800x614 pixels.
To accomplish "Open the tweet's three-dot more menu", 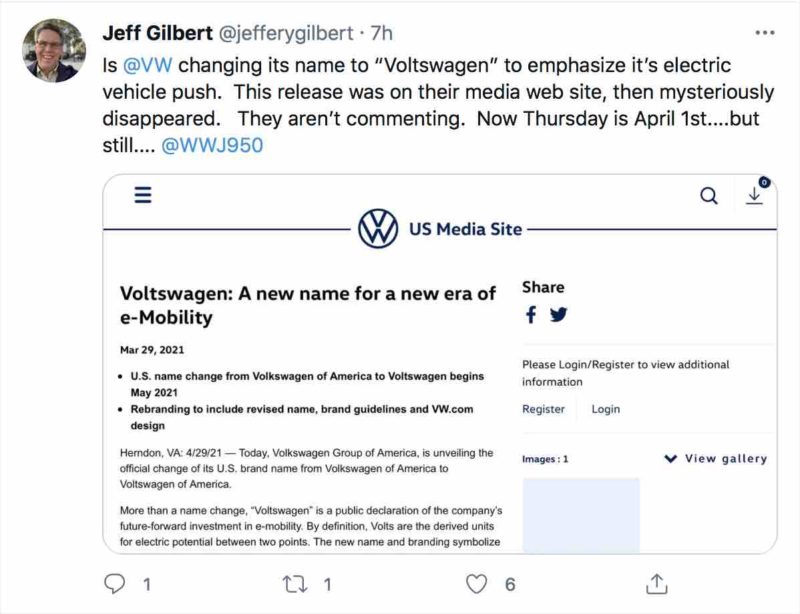I will coord(765,33).
